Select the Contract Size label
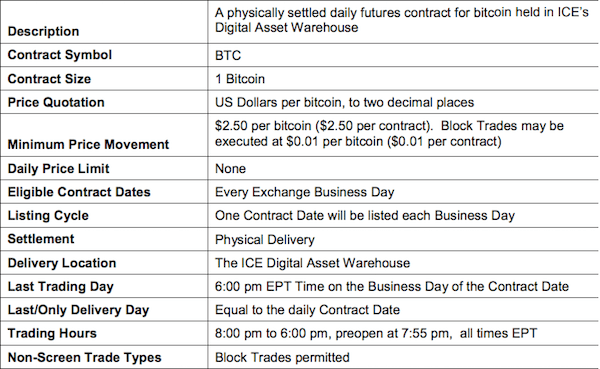The width and height of the screenshot is (600, 369). 49,79
